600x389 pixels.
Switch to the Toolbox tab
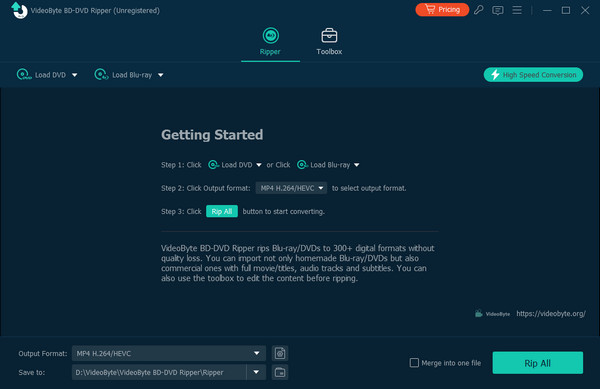coord(329,42)
